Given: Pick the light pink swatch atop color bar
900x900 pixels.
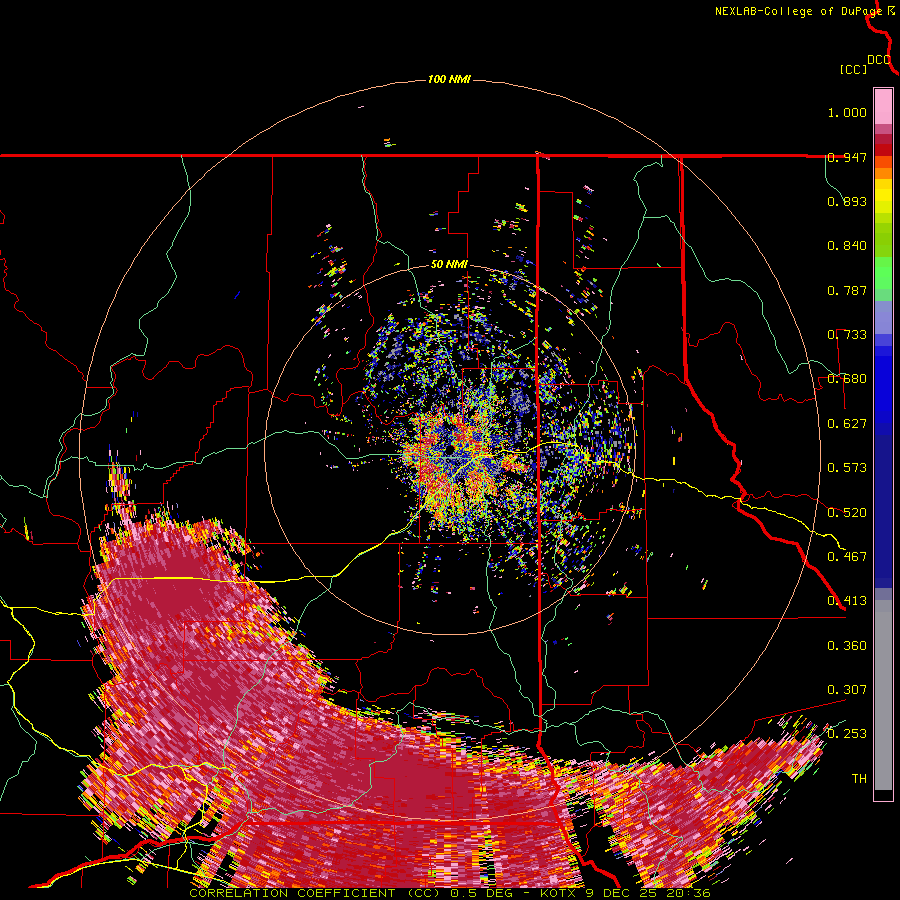Looking at the screenshot, I should coord(883,107).
